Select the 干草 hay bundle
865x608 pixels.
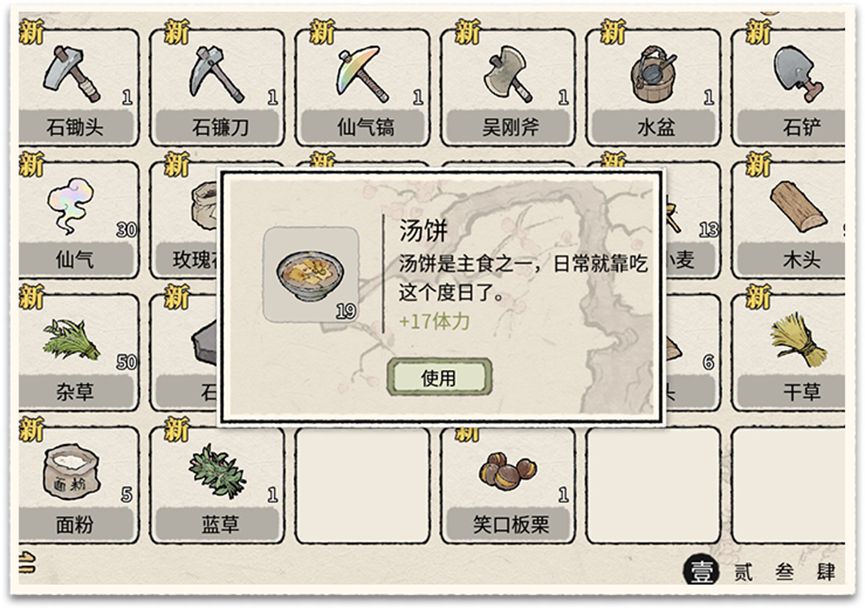coord(789,352)
